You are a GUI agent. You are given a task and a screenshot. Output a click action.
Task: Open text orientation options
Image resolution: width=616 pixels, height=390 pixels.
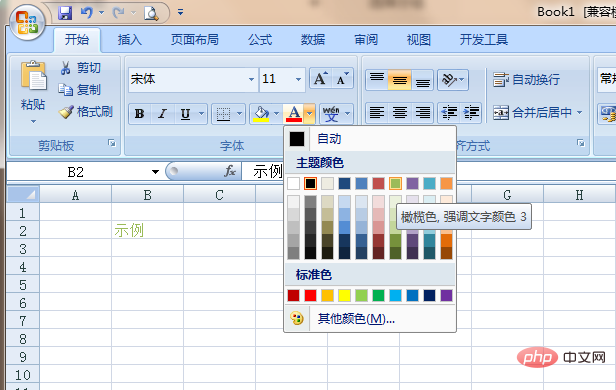(x=453, y=80)
